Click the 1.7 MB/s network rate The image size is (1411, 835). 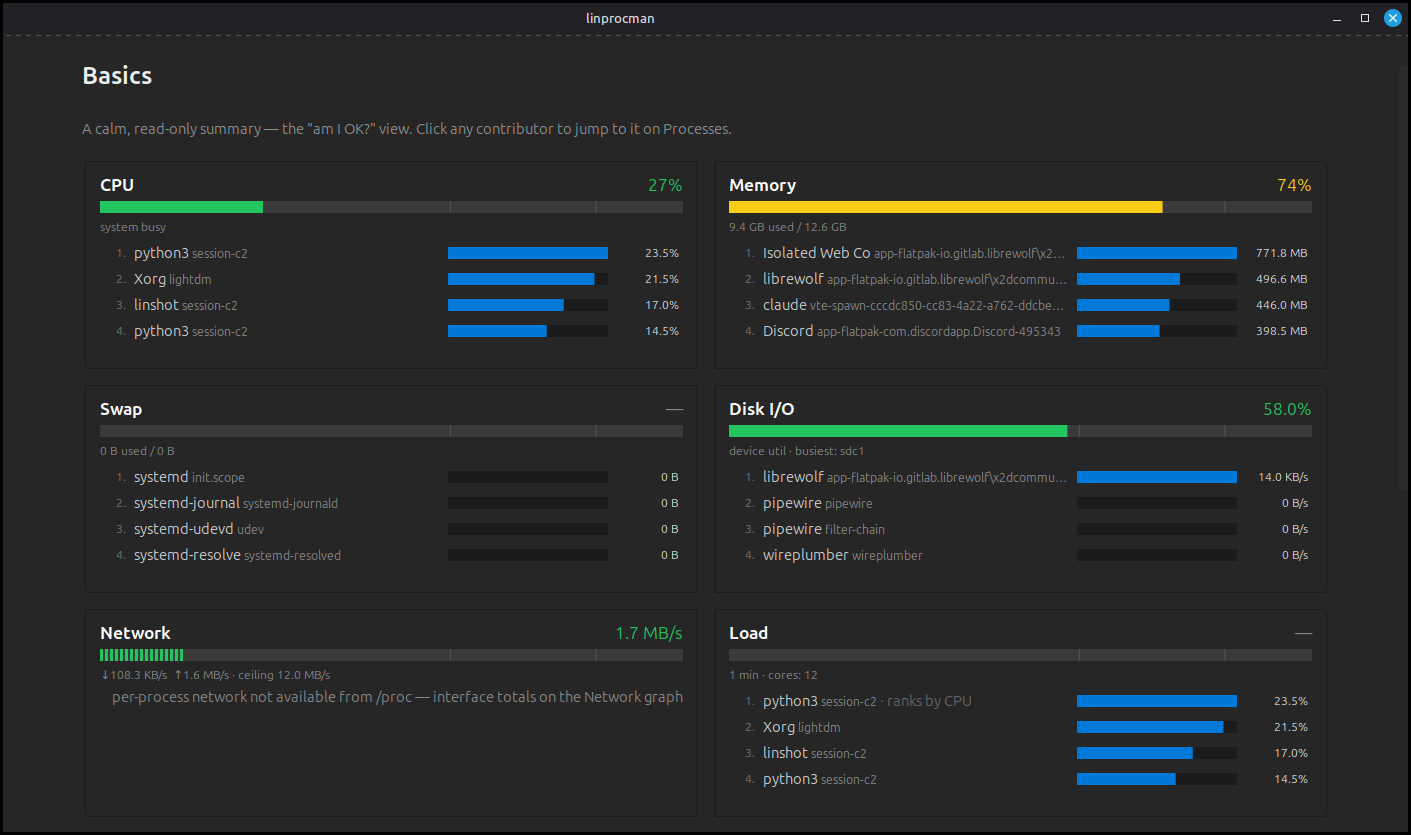(x=649, y=633)
